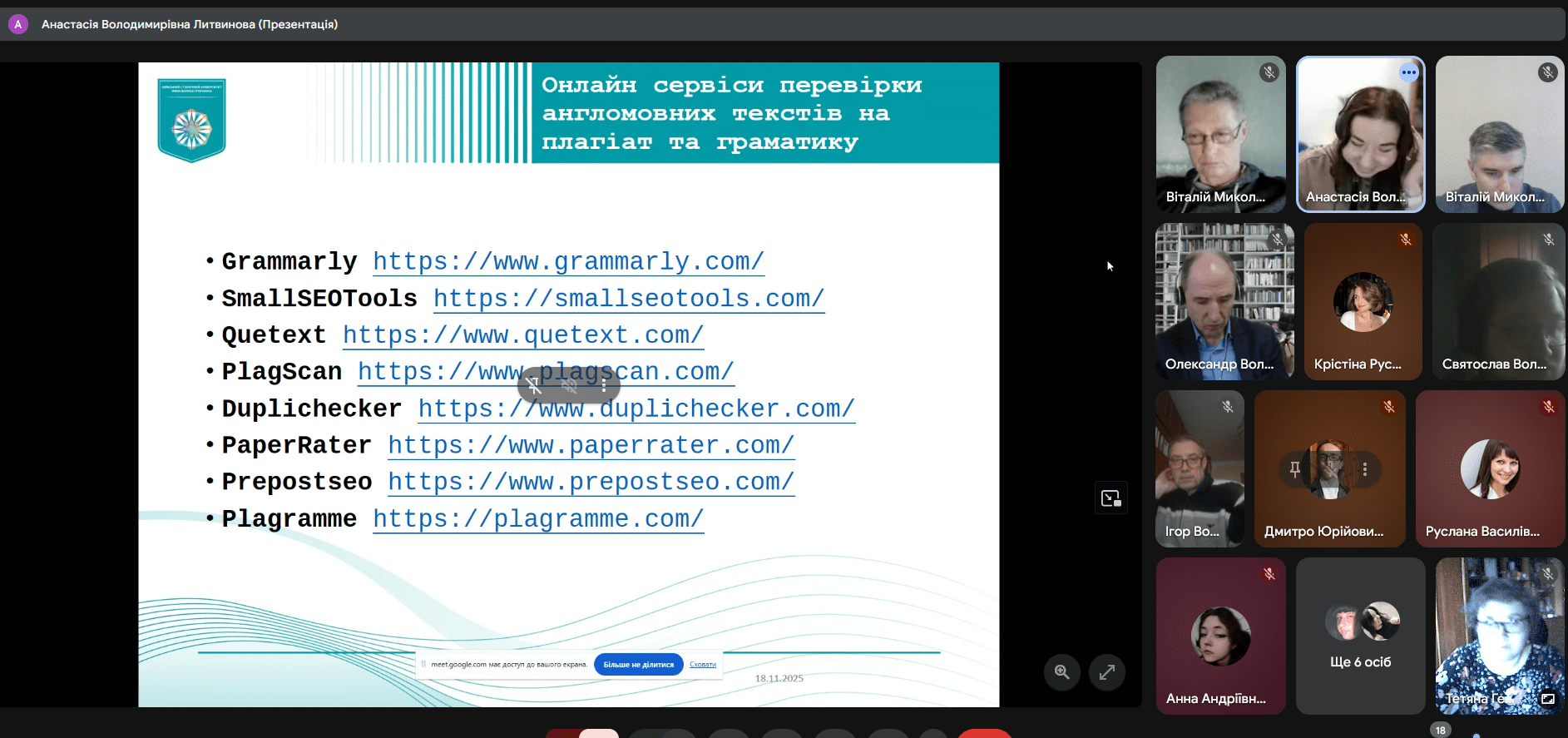Screen dimensions: 1568x738
Task: Click the corner frame icon on Тетяна's tile
Action: pos(1547,699)
